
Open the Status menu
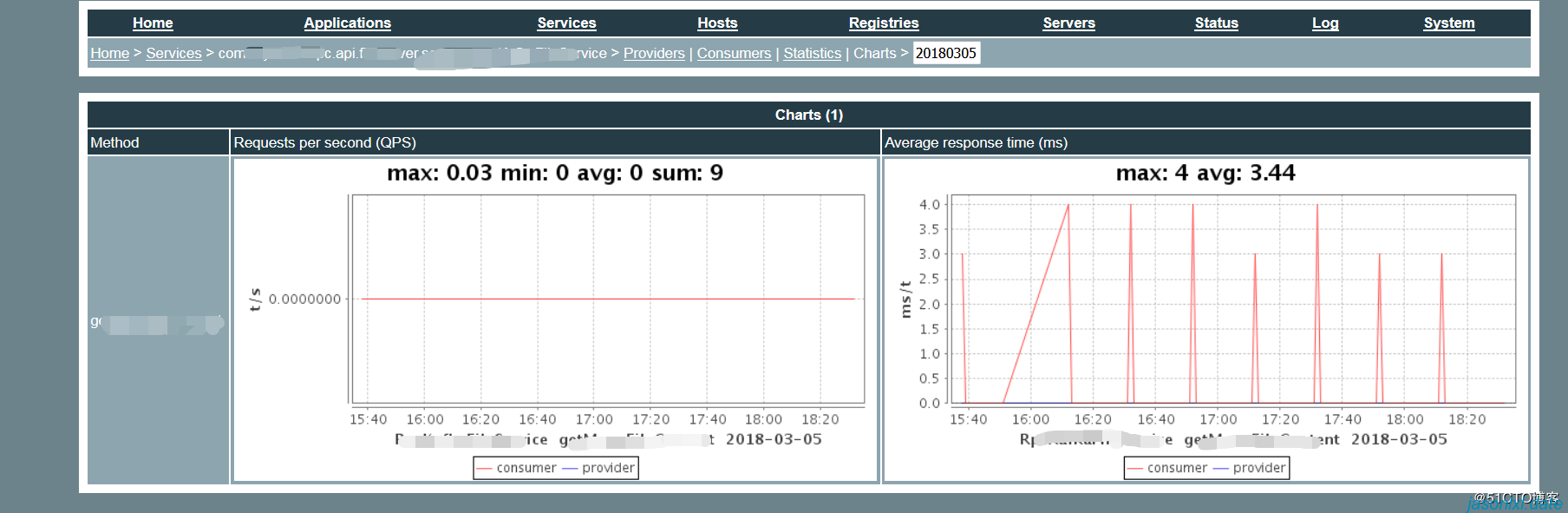tap(1216, 23)
